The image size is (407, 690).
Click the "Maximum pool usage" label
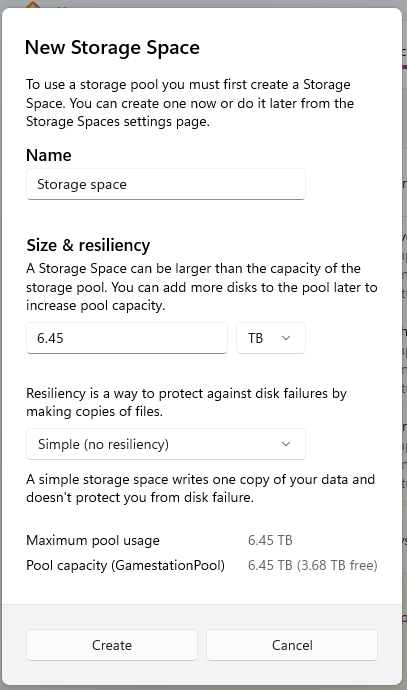pyautogui.click(x=93, y=540)
